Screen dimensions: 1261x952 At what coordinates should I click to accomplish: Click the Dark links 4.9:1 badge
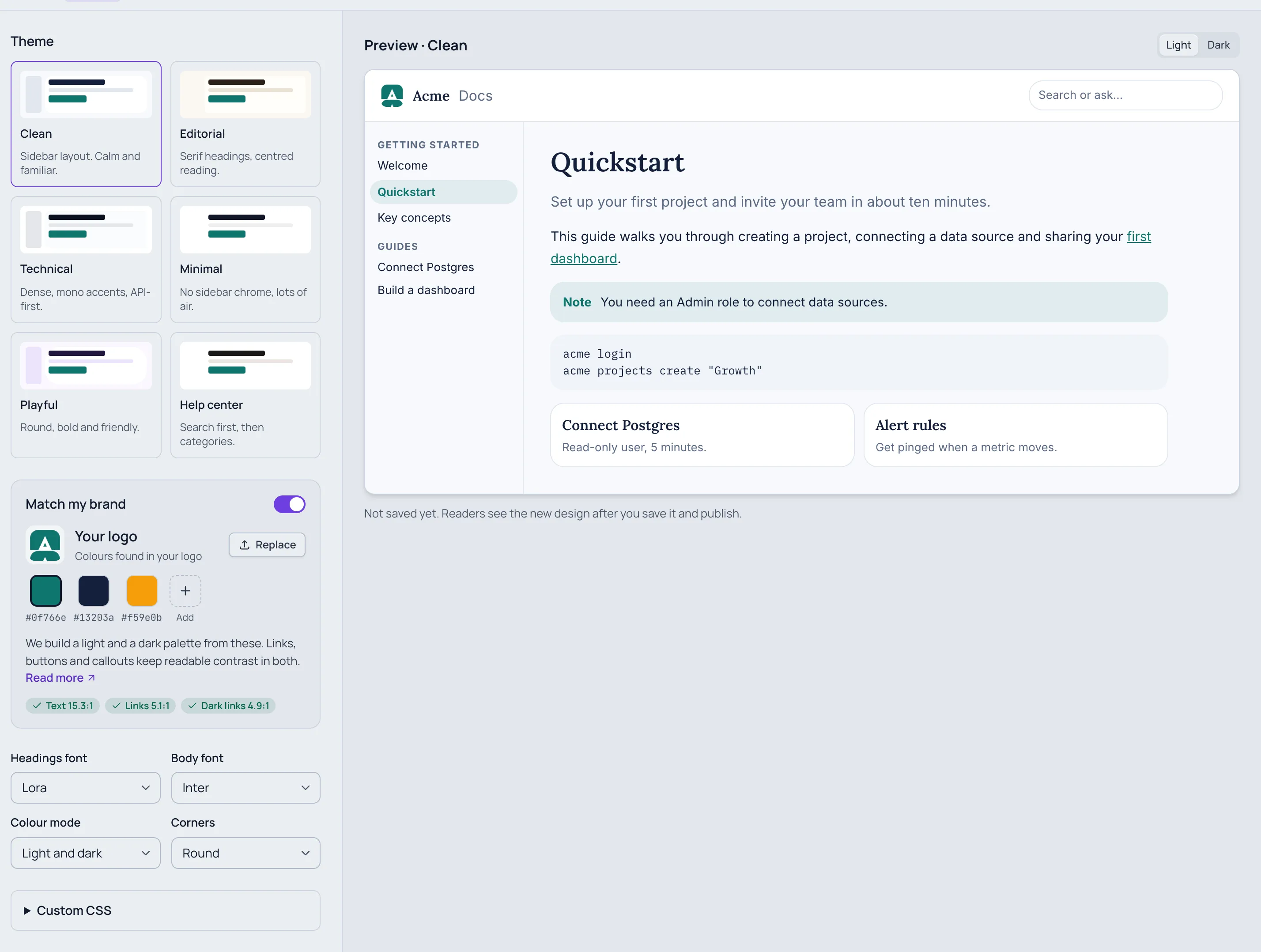229,706
